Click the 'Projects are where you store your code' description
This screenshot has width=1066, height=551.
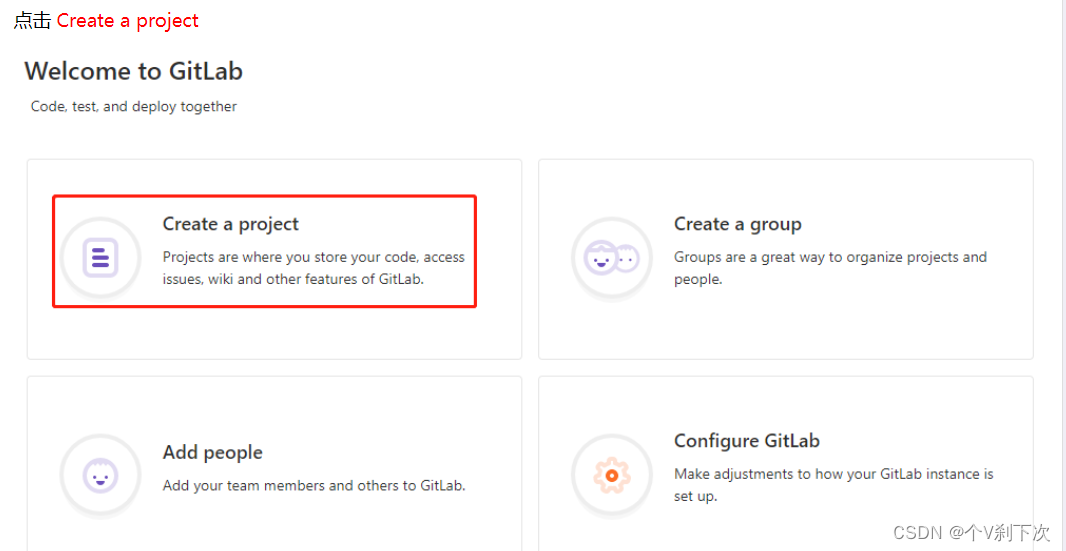point(313,268)
